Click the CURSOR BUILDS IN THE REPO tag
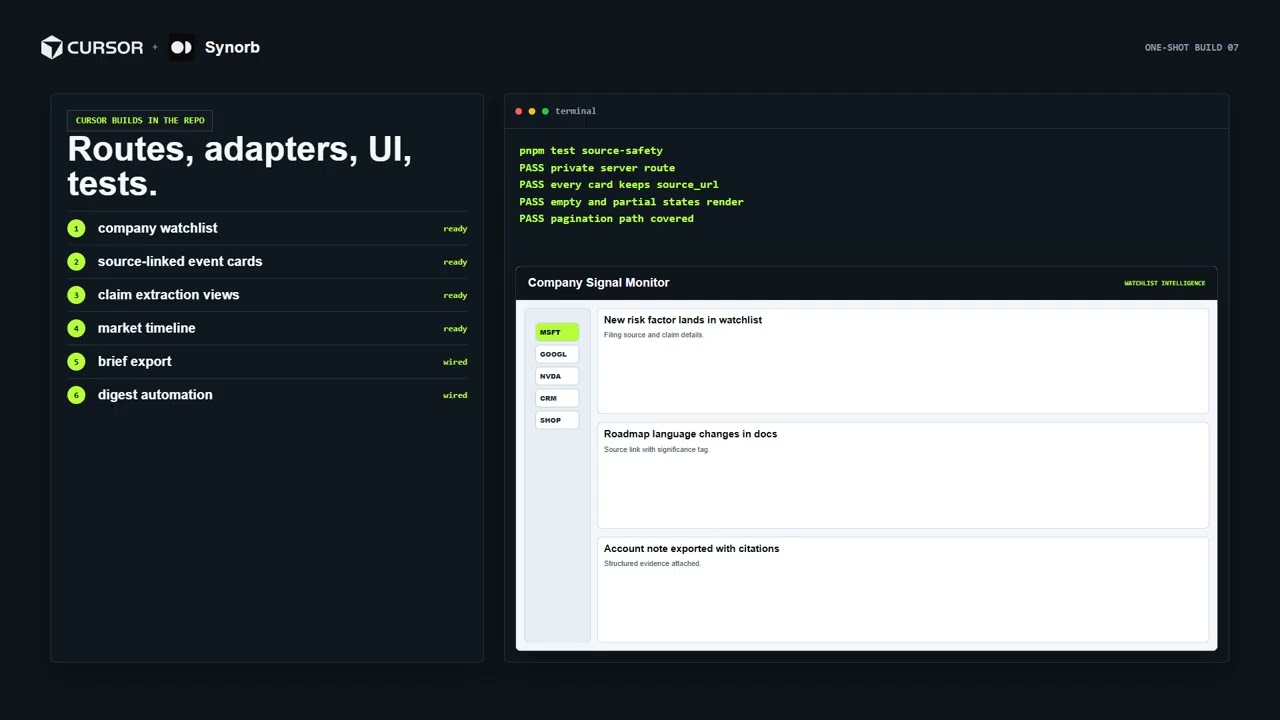The width and height of the screenshot is (1280, 720). tap(140, 120)
